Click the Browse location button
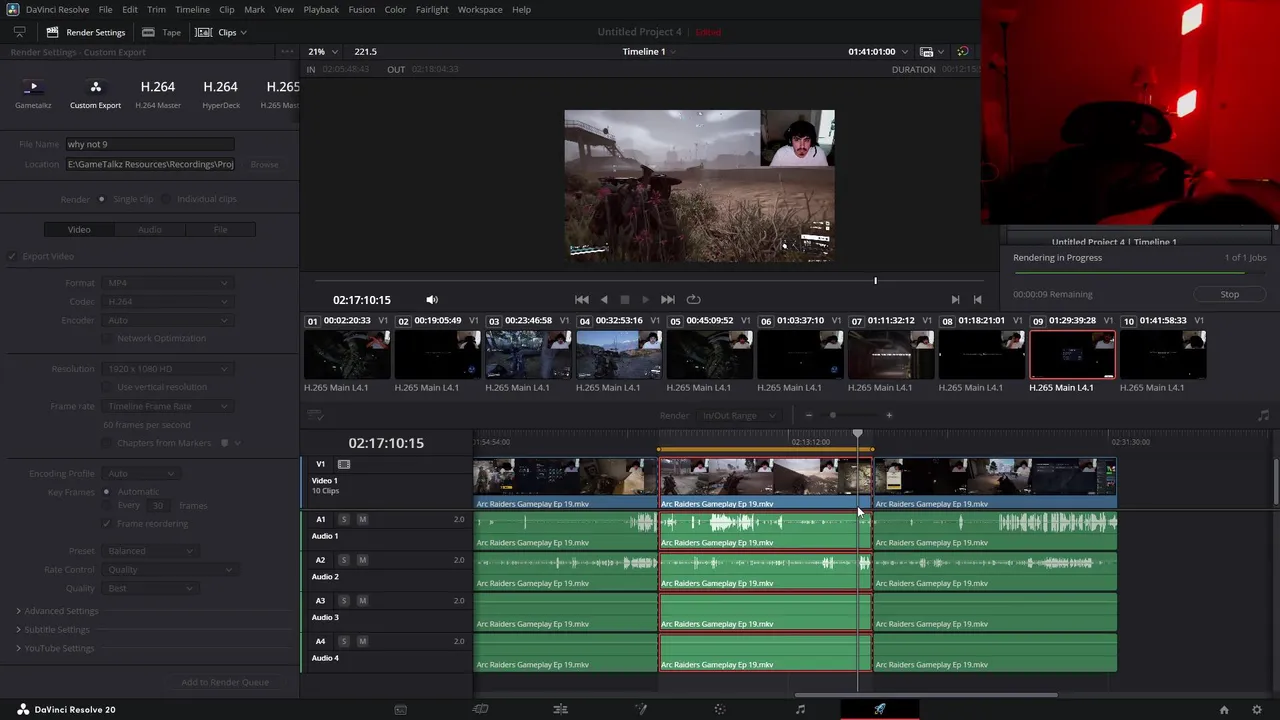The image size is (1280, 720). pyautogui.click(x=264, y=164)
